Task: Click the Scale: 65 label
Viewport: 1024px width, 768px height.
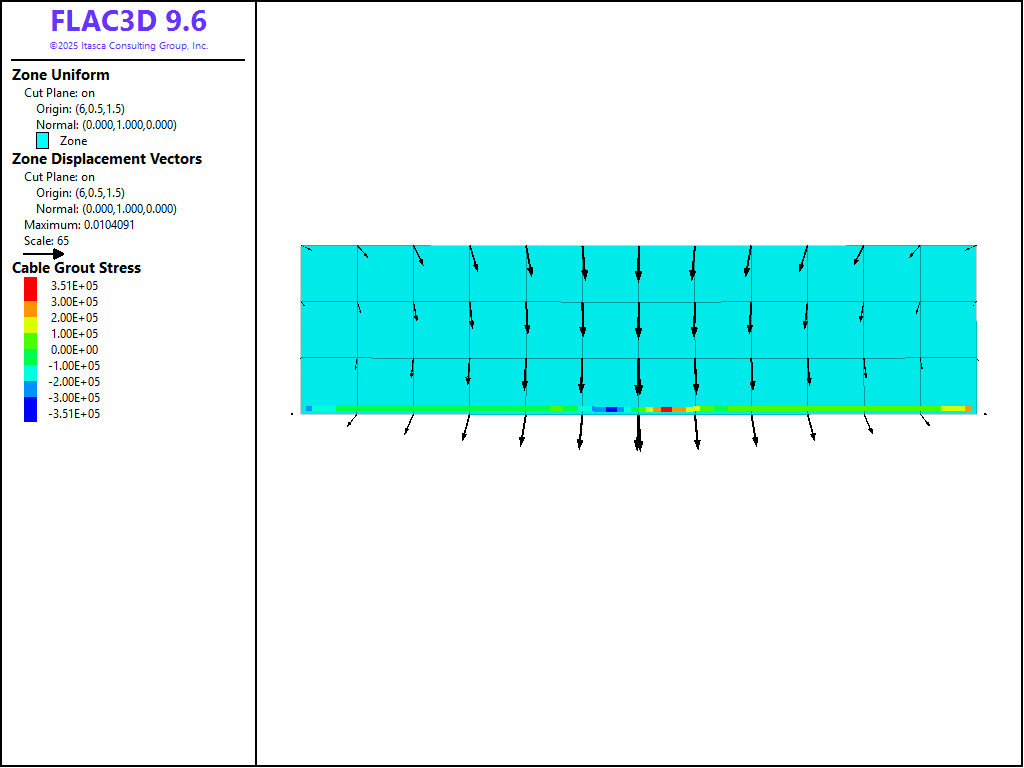Action: (x=46, y=241)
